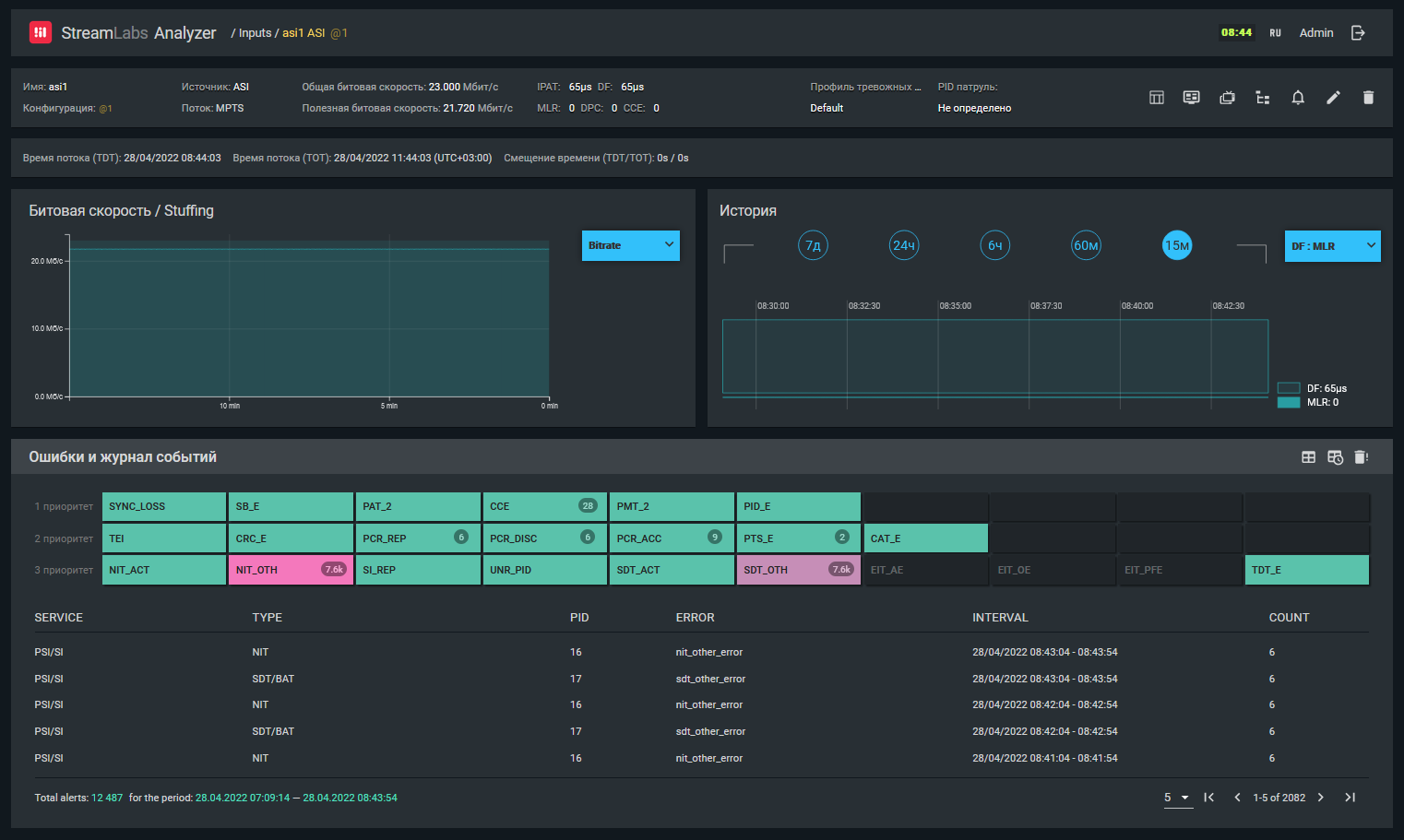Screen dimensions: 1404x840
Task: Select the CAT_E error tile
Action: click(x=925, y=538)
